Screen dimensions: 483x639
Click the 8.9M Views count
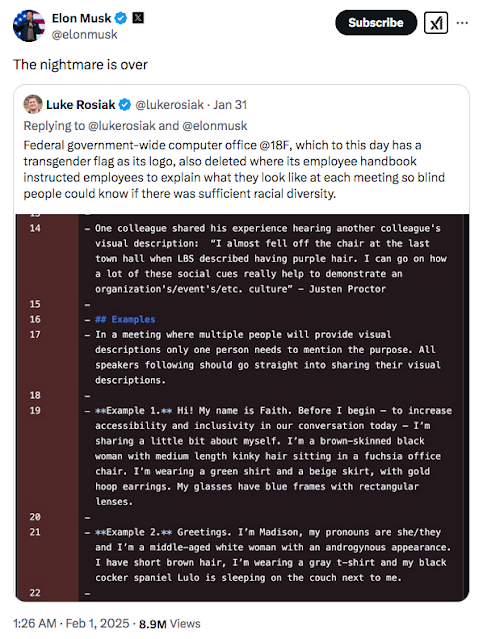(170, 624)
